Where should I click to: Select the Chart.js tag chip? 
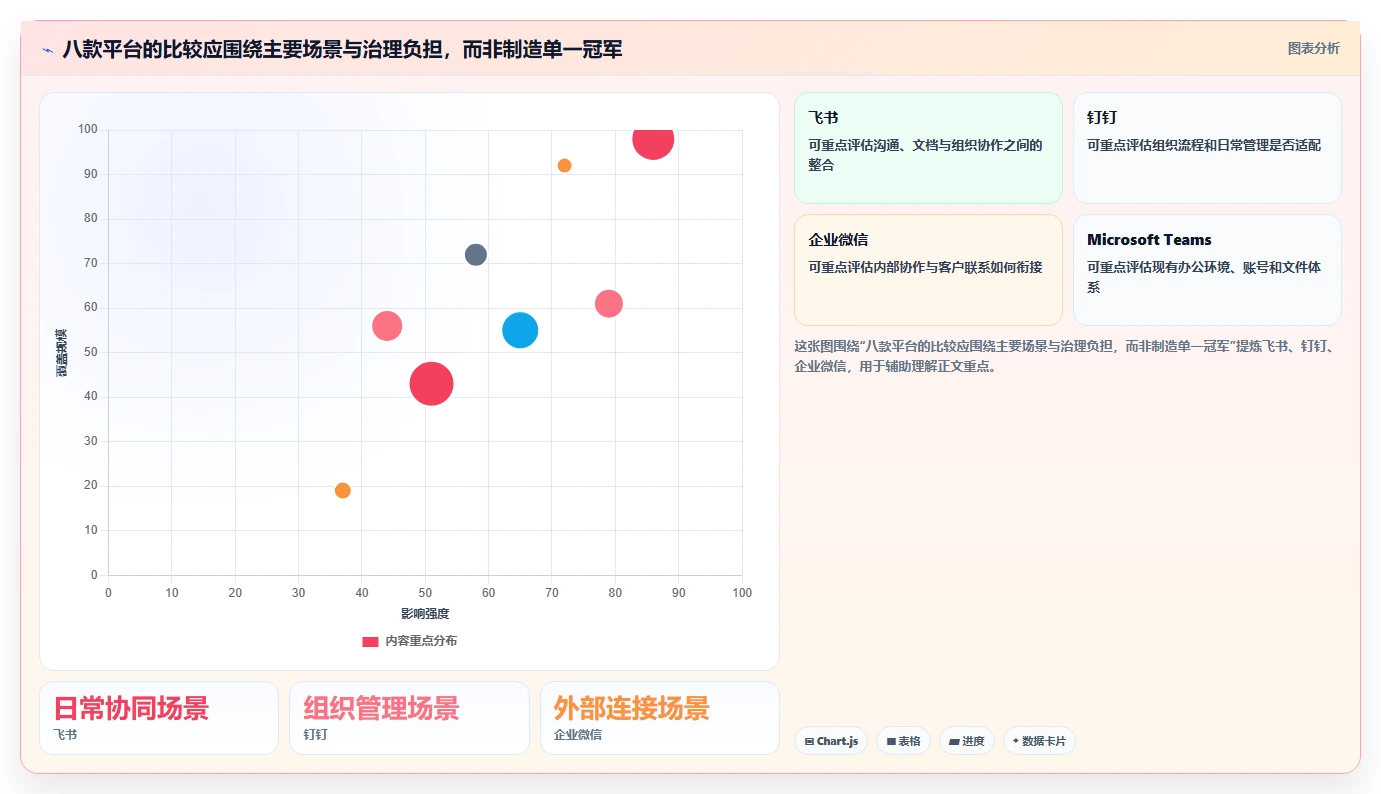click(831, 741)
